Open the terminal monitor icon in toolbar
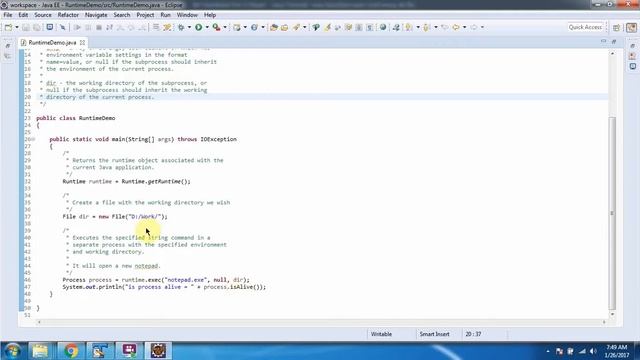This screenshot has width=640, height=360. [x=49, y=27]
